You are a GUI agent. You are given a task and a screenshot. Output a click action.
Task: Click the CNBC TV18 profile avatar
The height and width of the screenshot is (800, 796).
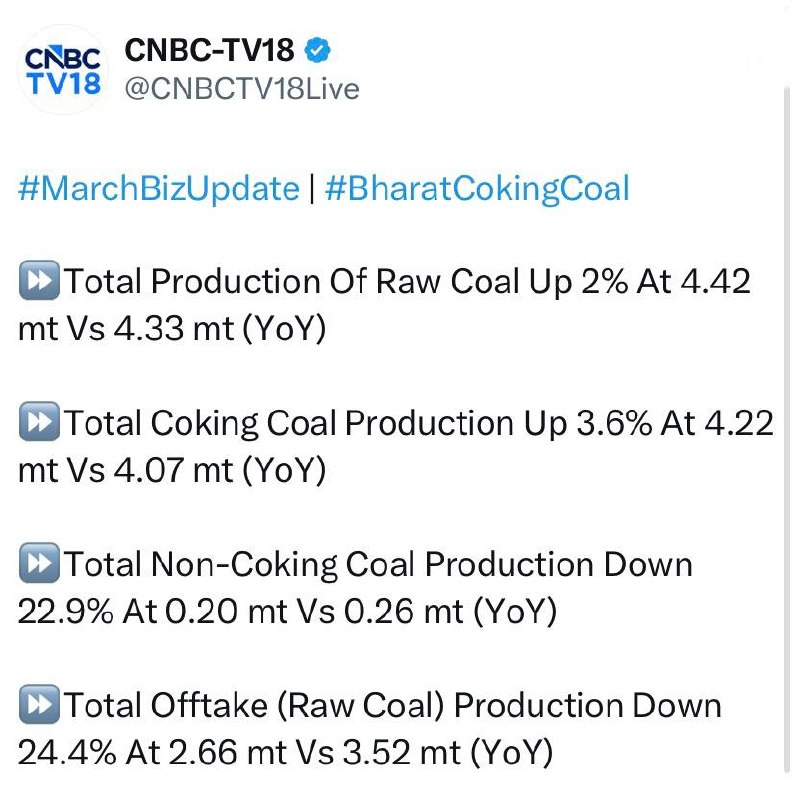pyautogui.click(x=61, y=67)
